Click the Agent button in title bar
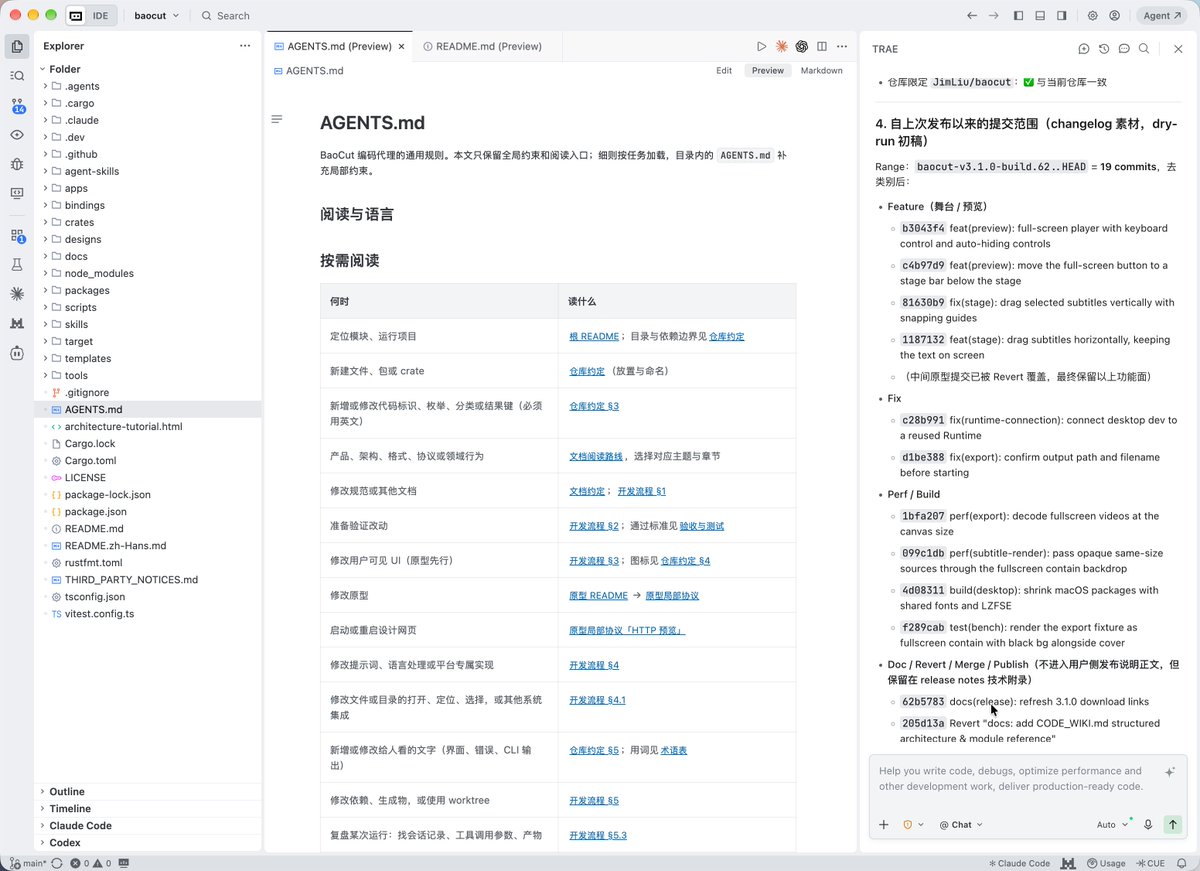This screenshot has width=1200, height=871. (x=1162, y=16)
